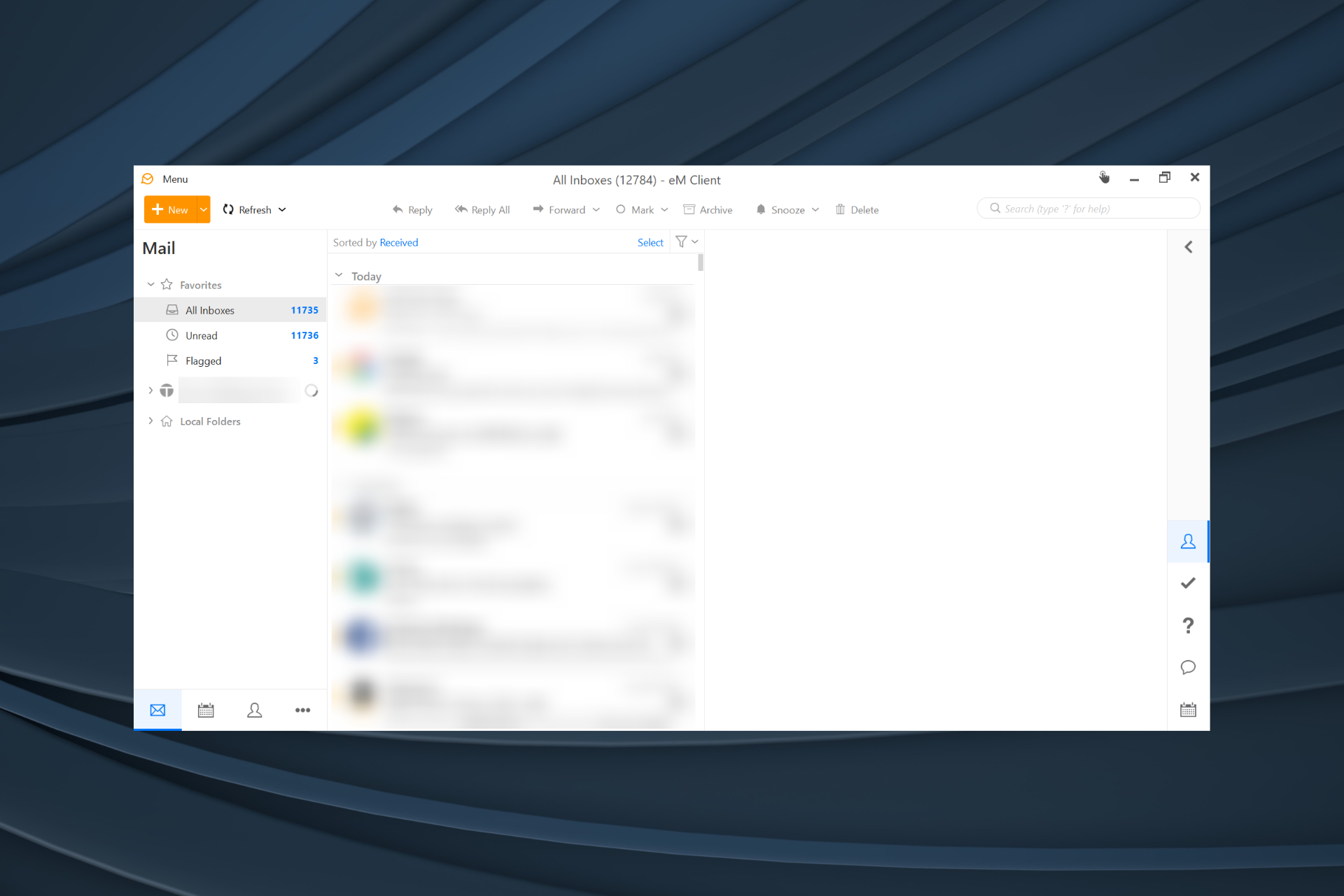Expand the Local Folders tree
Image resolution: width=1344 pixels, height=896 pixels.
tap(150, 421)
